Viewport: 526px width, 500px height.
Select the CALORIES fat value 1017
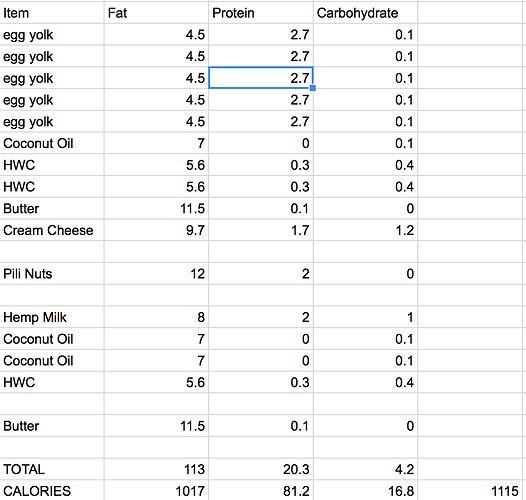click(156, 491)
